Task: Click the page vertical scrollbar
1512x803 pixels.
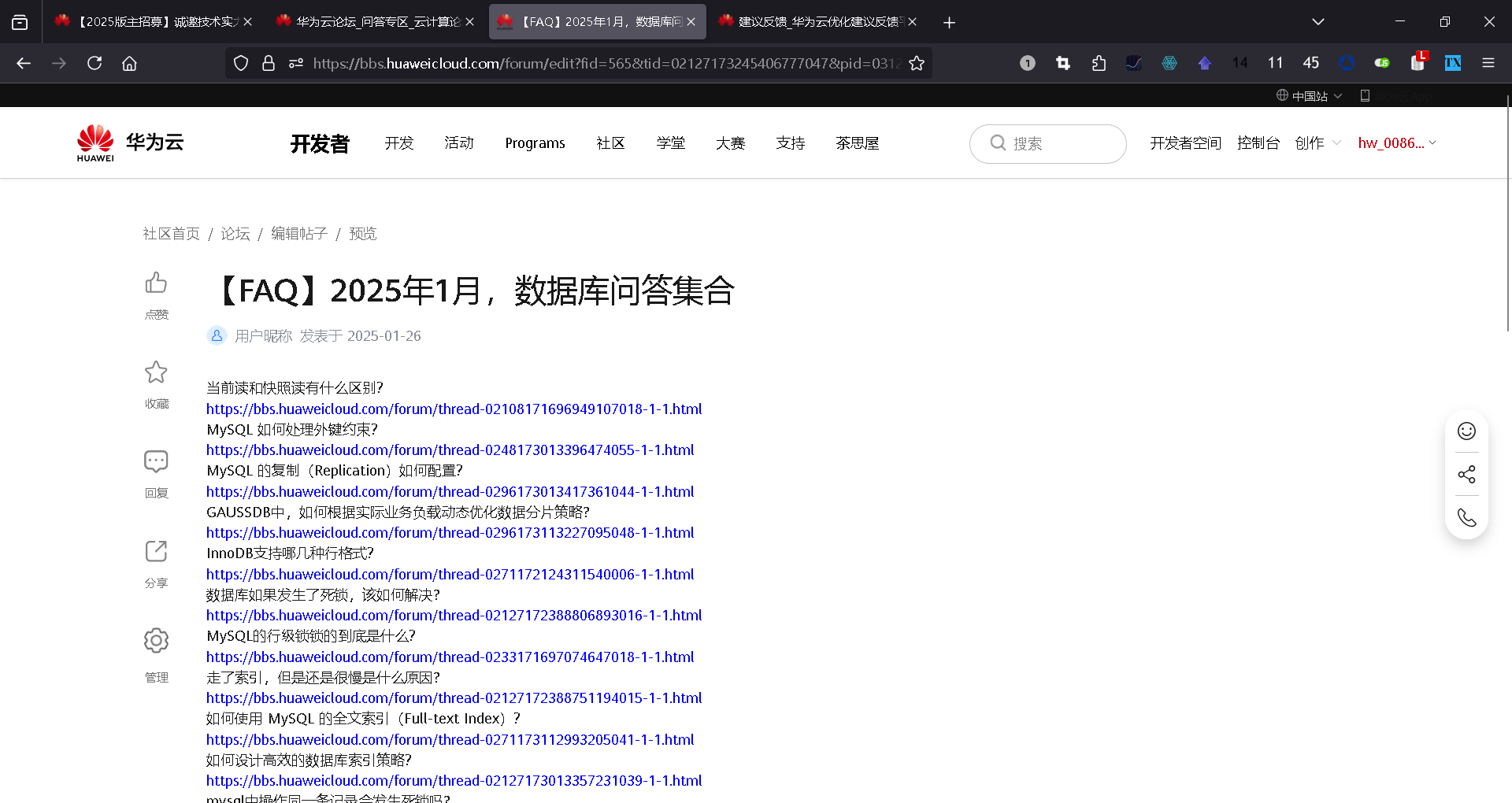Action: click(x=1508, y=213)
